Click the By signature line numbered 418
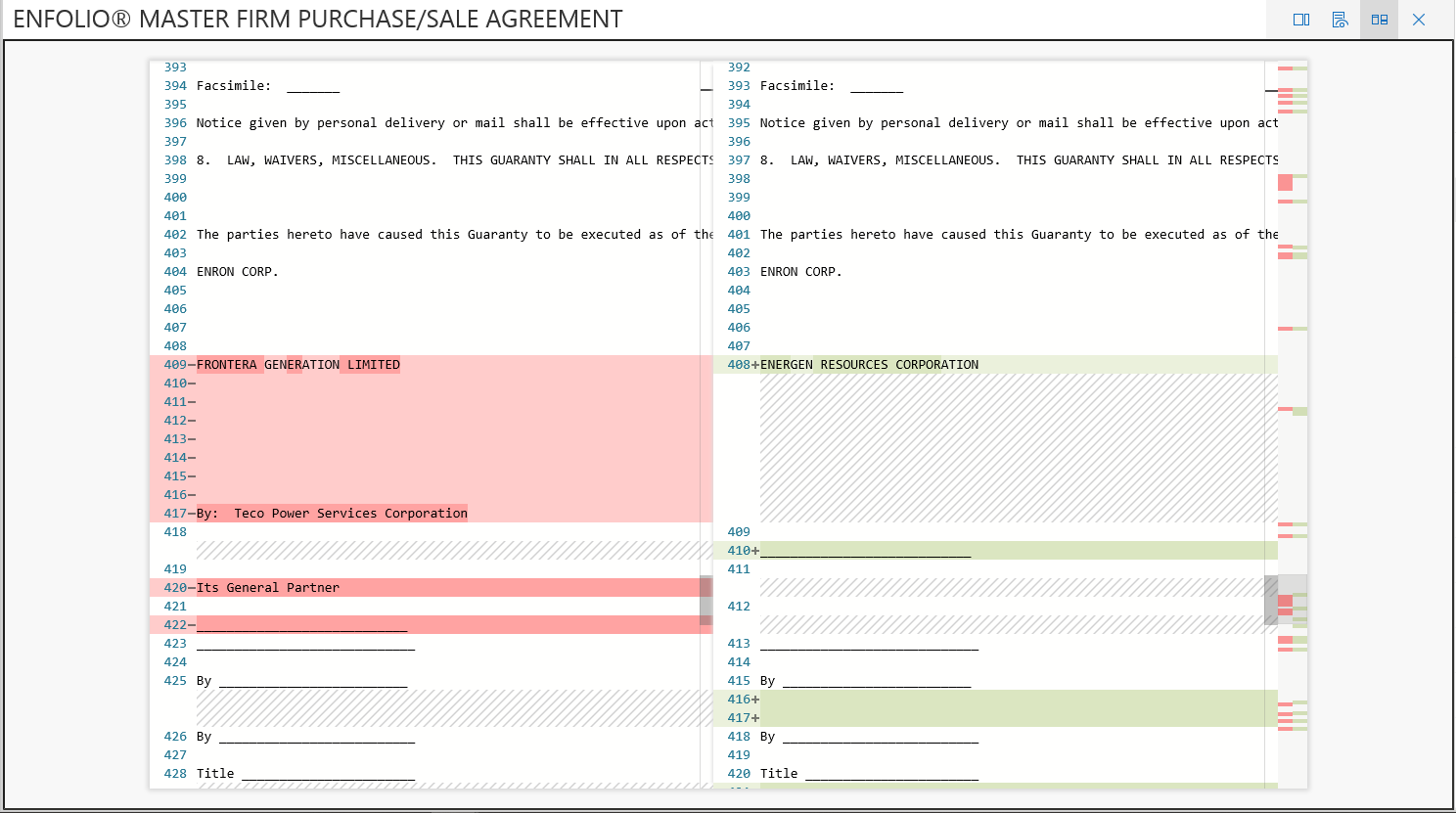The image size is (1456, 813). point(869,737)
